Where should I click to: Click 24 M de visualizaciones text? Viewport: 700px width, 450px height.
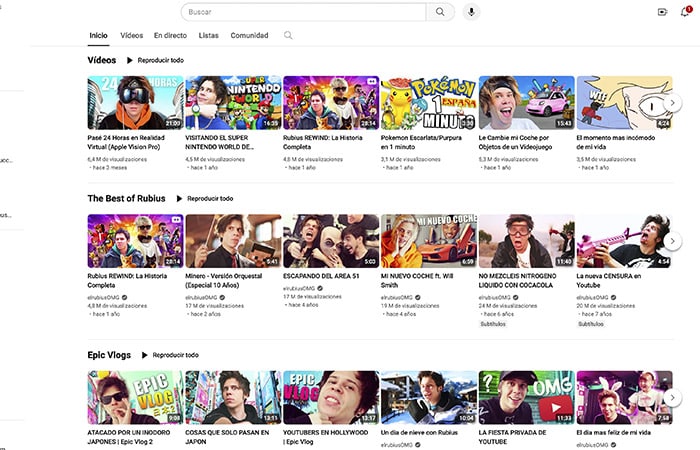pyautogui.click(x=508, y=306)
